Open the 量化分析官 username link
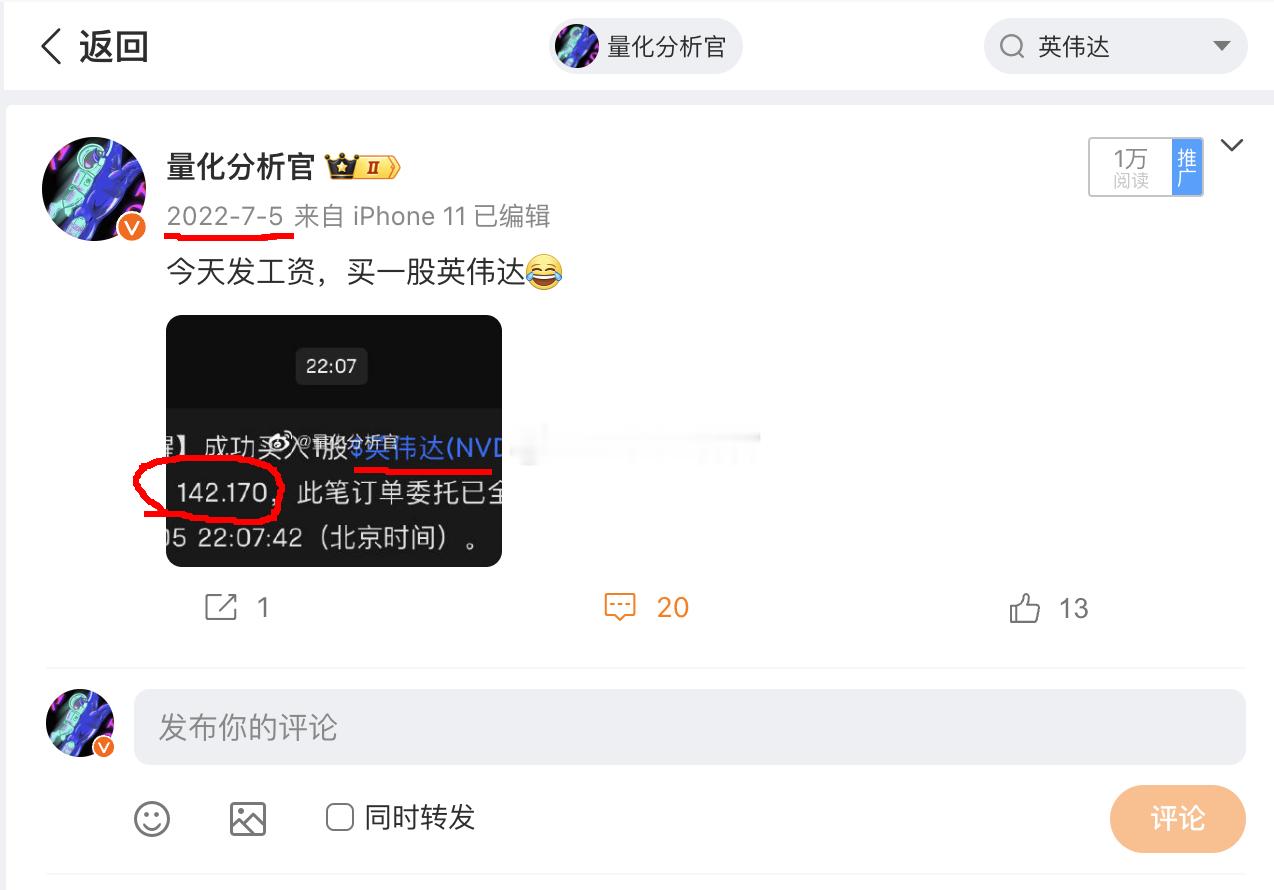 (x=241, y=167)
